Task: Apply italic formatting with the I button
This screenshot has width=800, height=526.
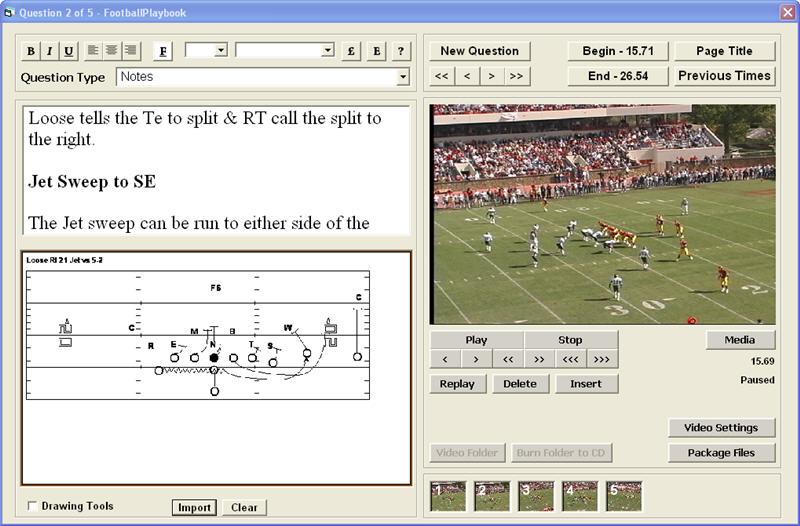Action: [49, 51]
